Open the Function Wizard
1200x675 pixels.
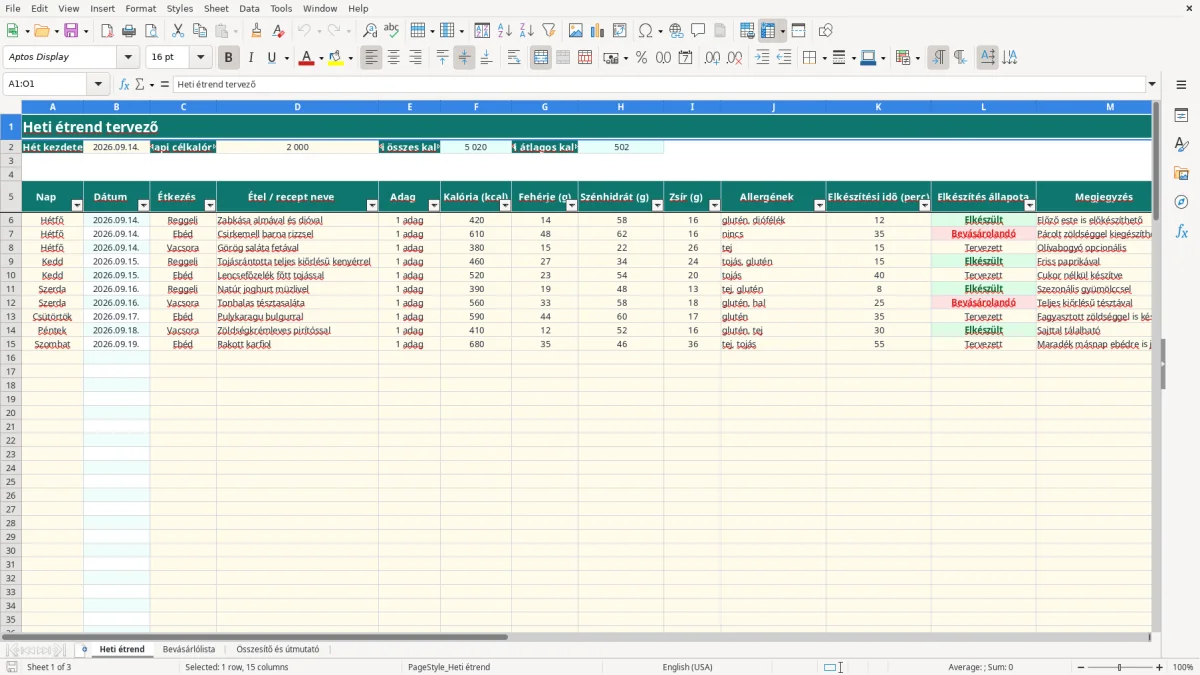(125, 84)
